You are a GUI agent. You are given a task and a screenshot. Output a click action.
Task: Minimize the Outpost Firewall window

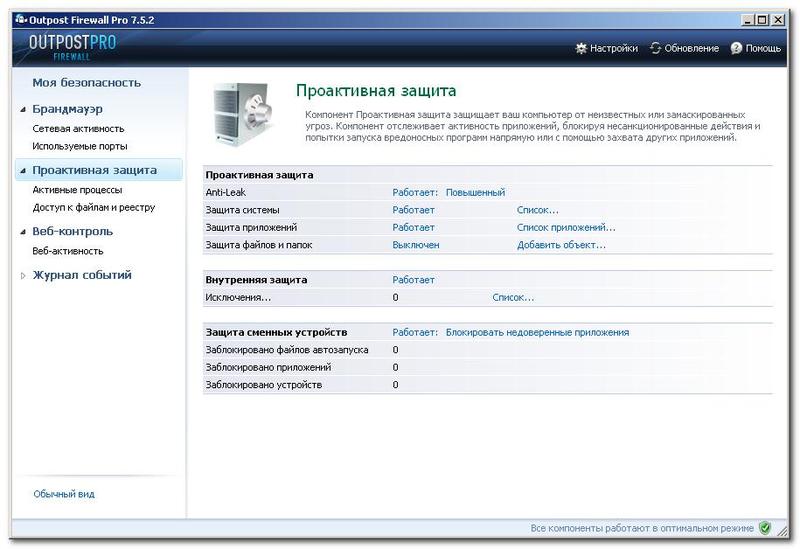click(747, 20)
